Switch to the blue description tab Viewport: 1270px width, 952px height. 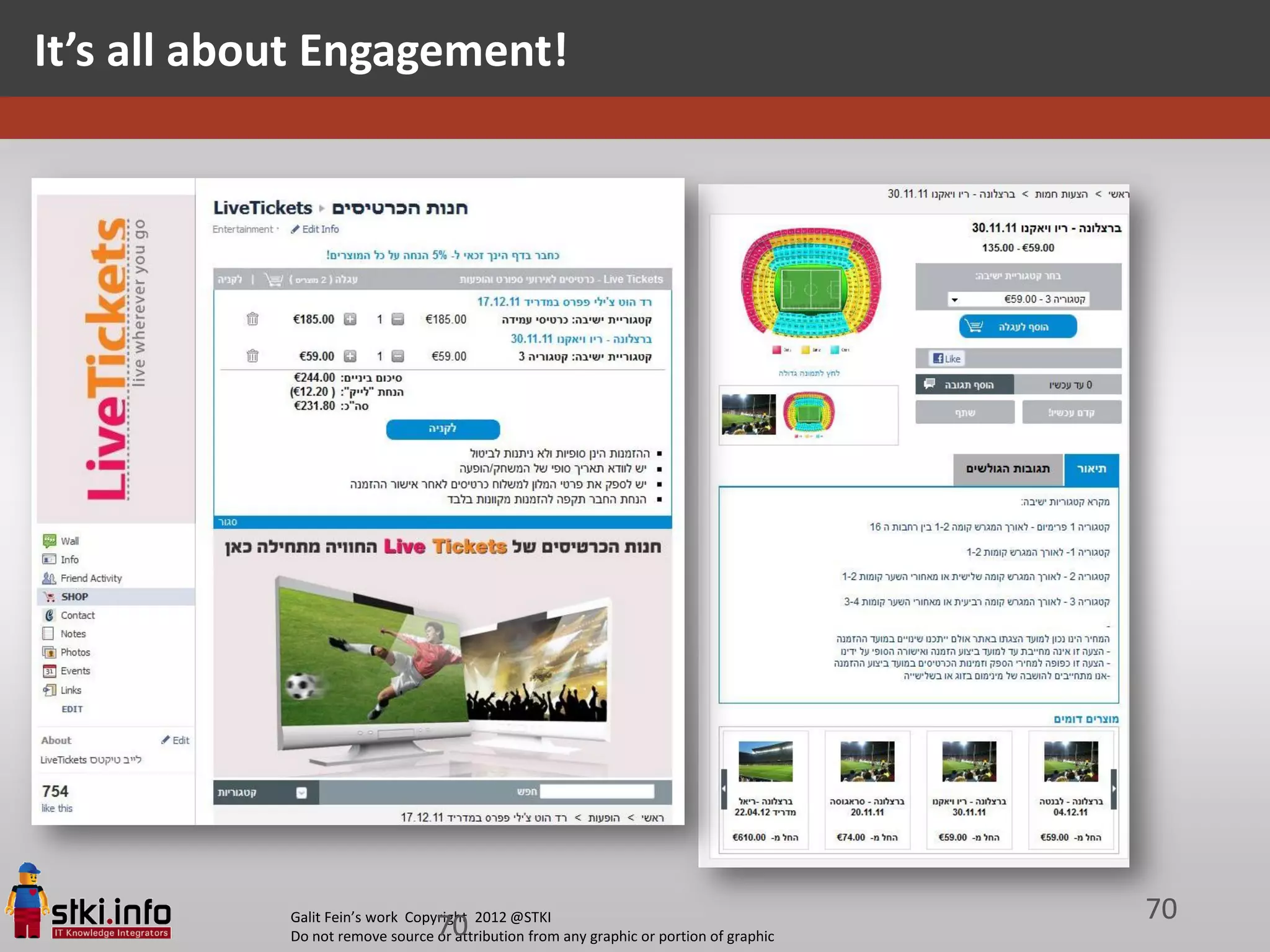(x=1091, y=469)
